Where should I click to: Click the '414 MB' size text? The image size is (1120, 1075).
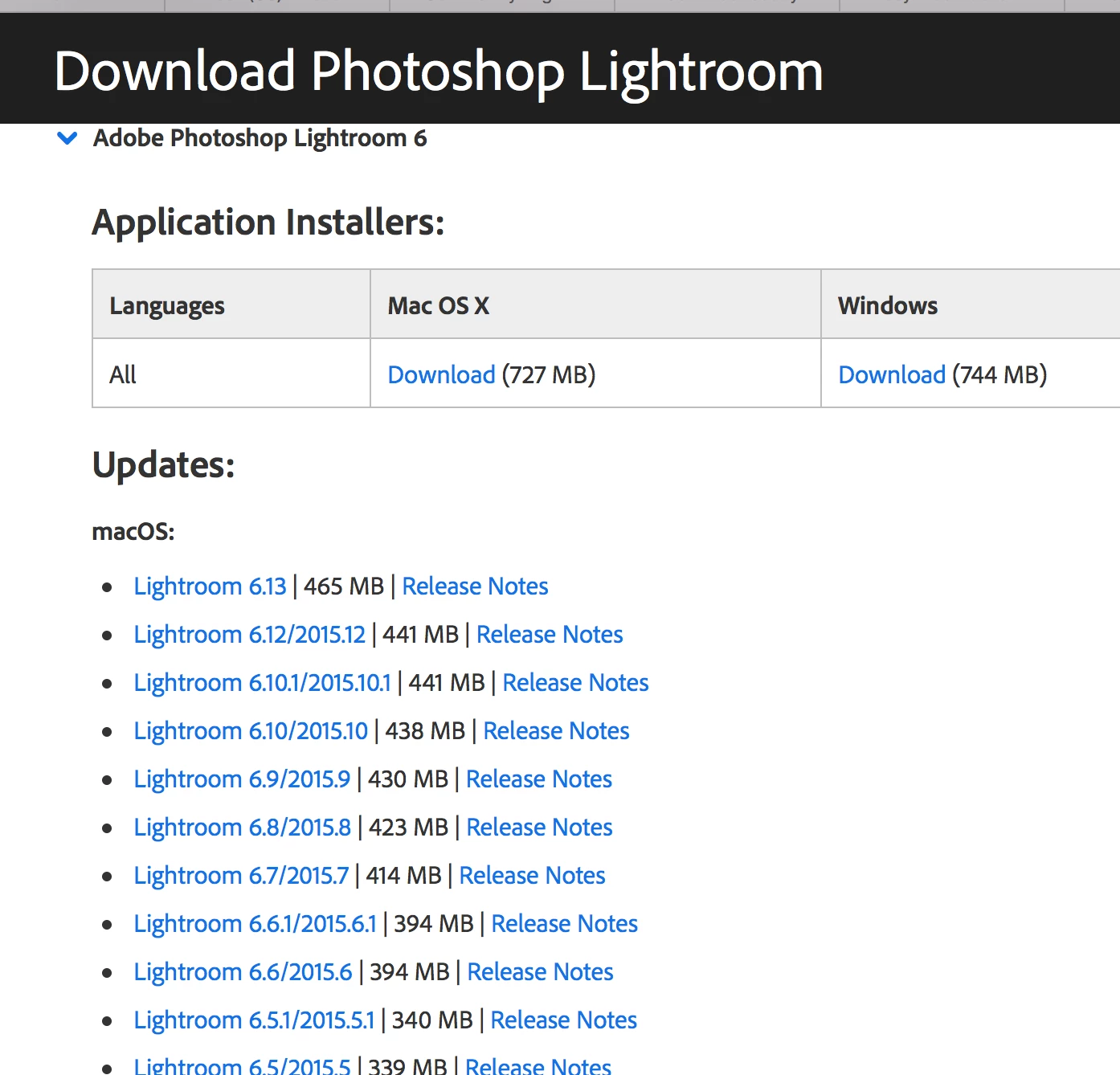click(404, 876)
